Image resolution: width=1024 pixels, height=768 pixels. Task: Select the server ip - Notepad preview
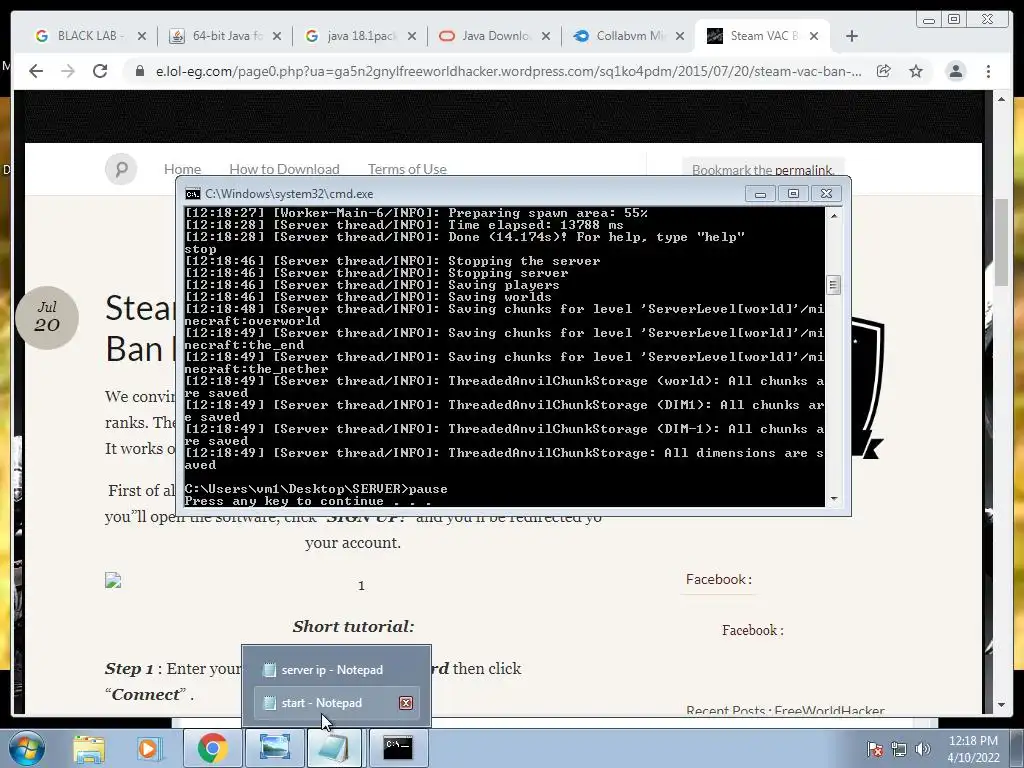tap(336, 670)
